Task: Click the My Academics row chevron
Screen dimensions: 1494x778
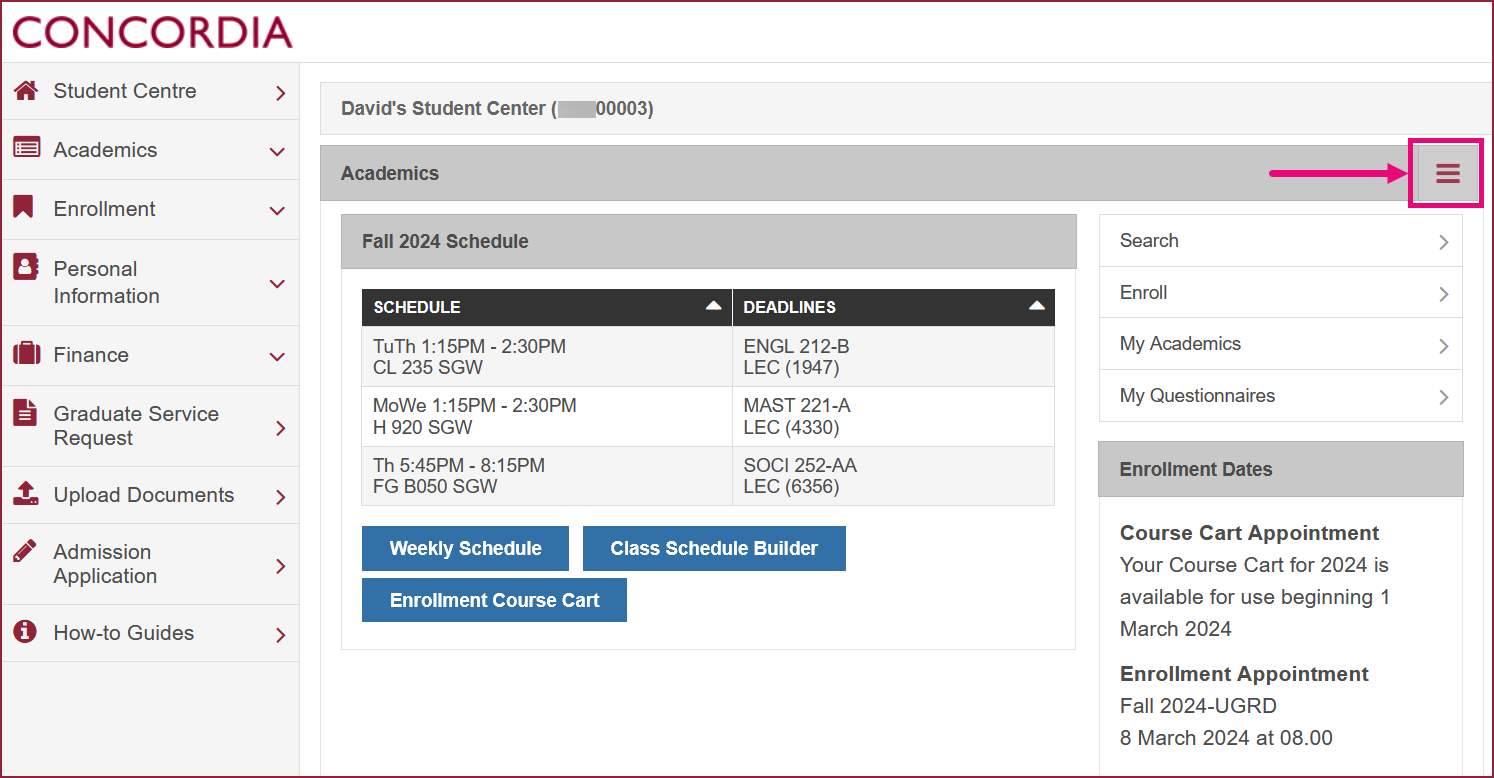Action: pyautogui.click(x=1443, y=346)
